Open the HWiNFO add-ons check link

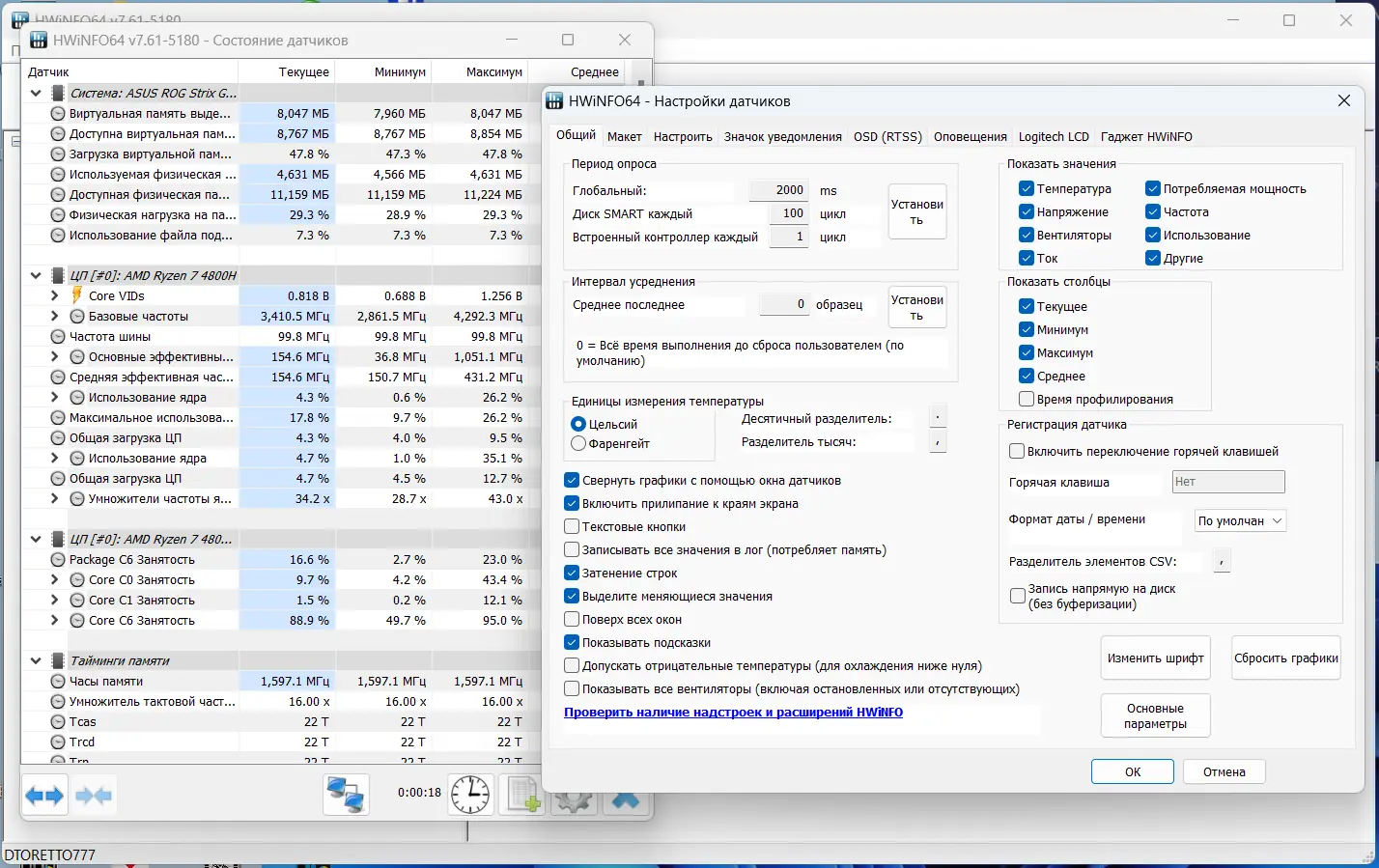(x=733, y=712)
